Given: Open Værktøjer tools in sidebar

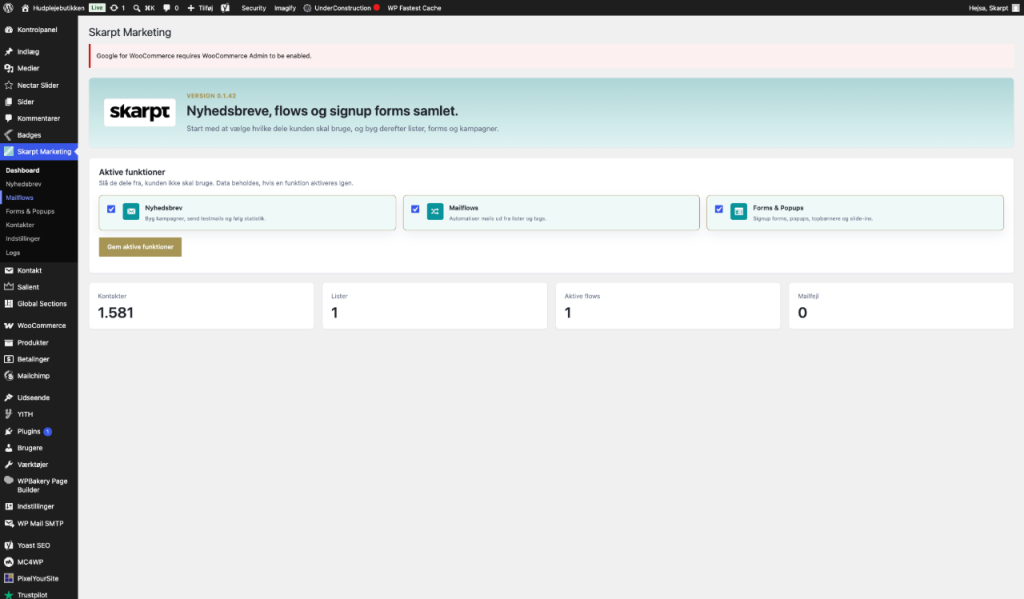Looking at the screenshot, I should pyautogui.click(x=39, y=464).
